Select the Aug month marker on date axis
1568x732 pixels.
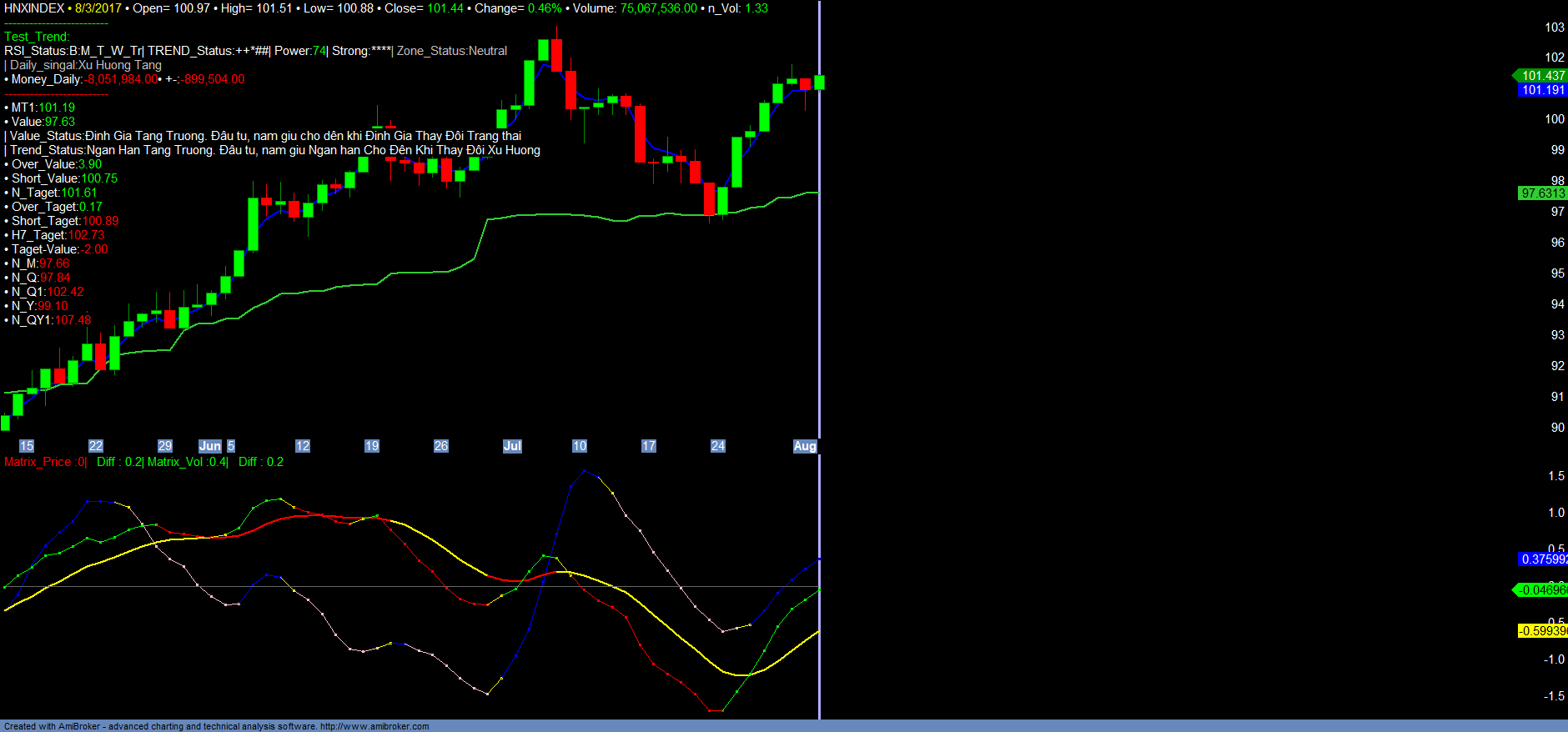pyautogui.click(x=804, y=446)
